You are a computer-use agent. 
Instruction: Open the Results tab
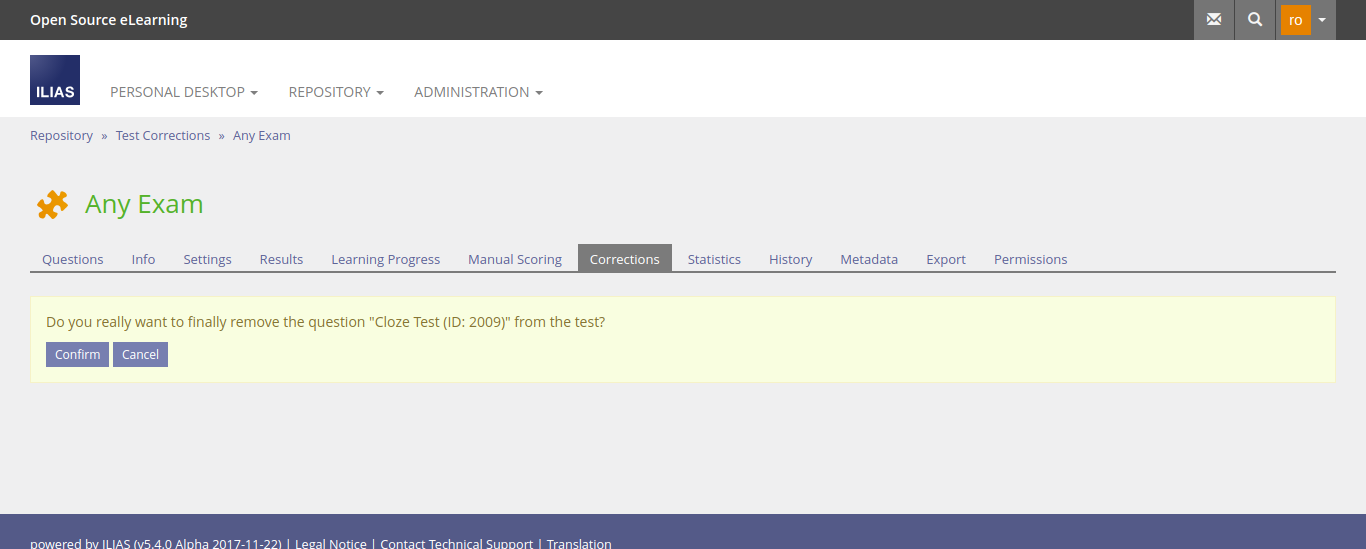point(281,259)
